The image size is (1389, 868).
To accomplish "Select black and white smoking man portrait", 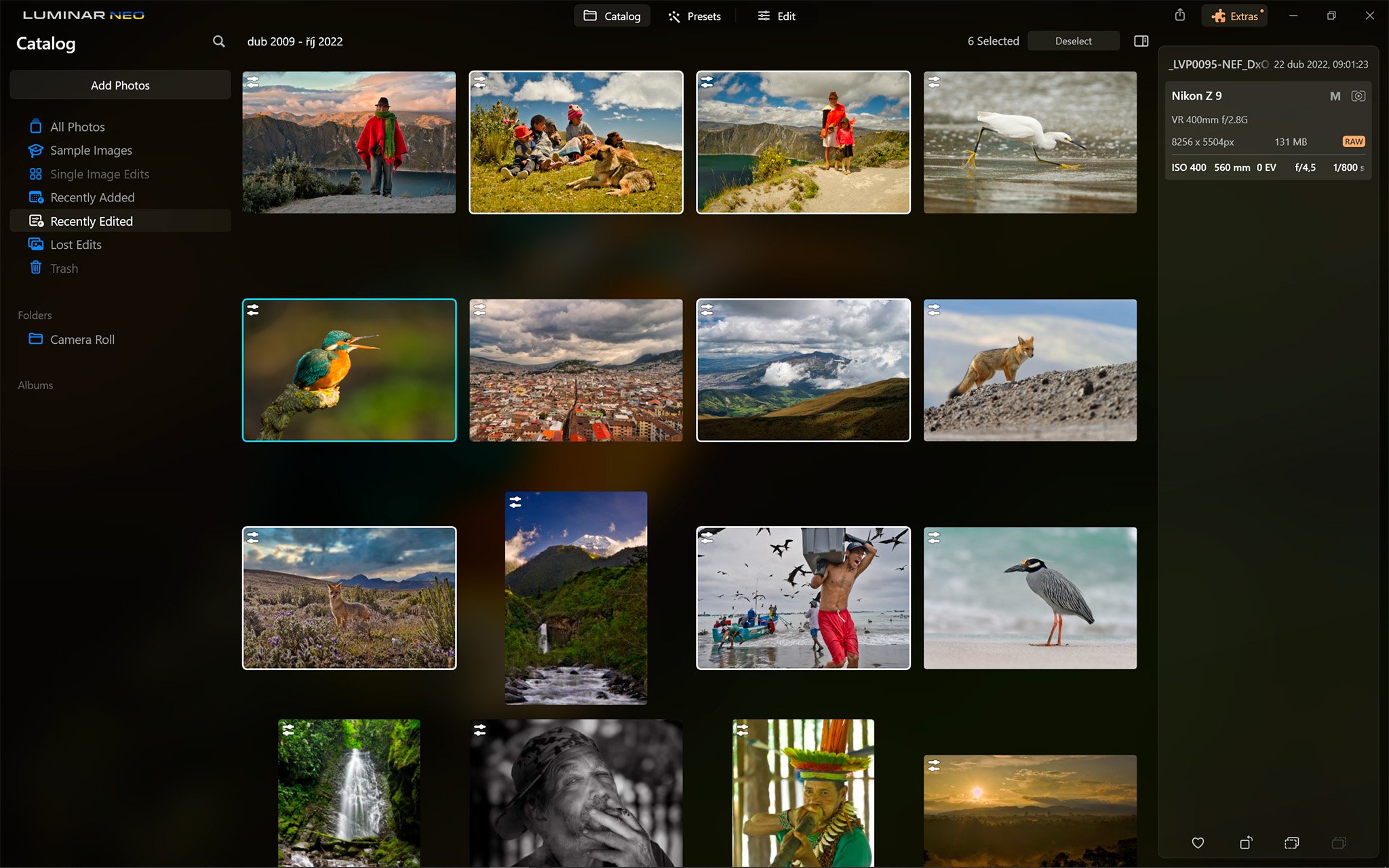I will click(576, 793).
